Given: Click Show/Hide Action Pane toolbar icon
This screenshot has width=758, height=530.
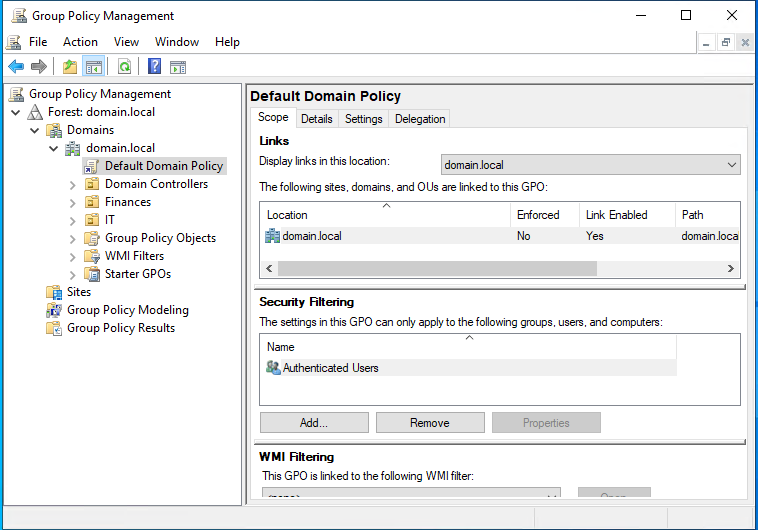Looking at the screenshot, I should pyautogui.click(x=178, y=67).
